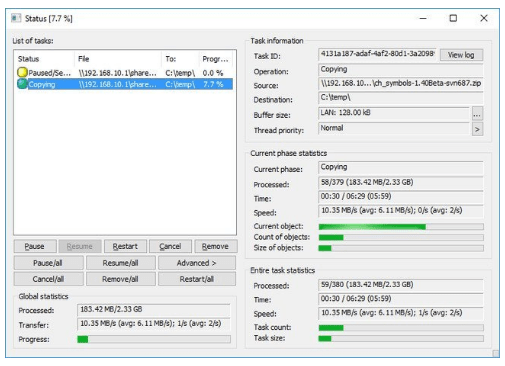This screenshot has width=505, height=366.
Task: Click Global statistics Transfer value field
Action: click(154, 324)
